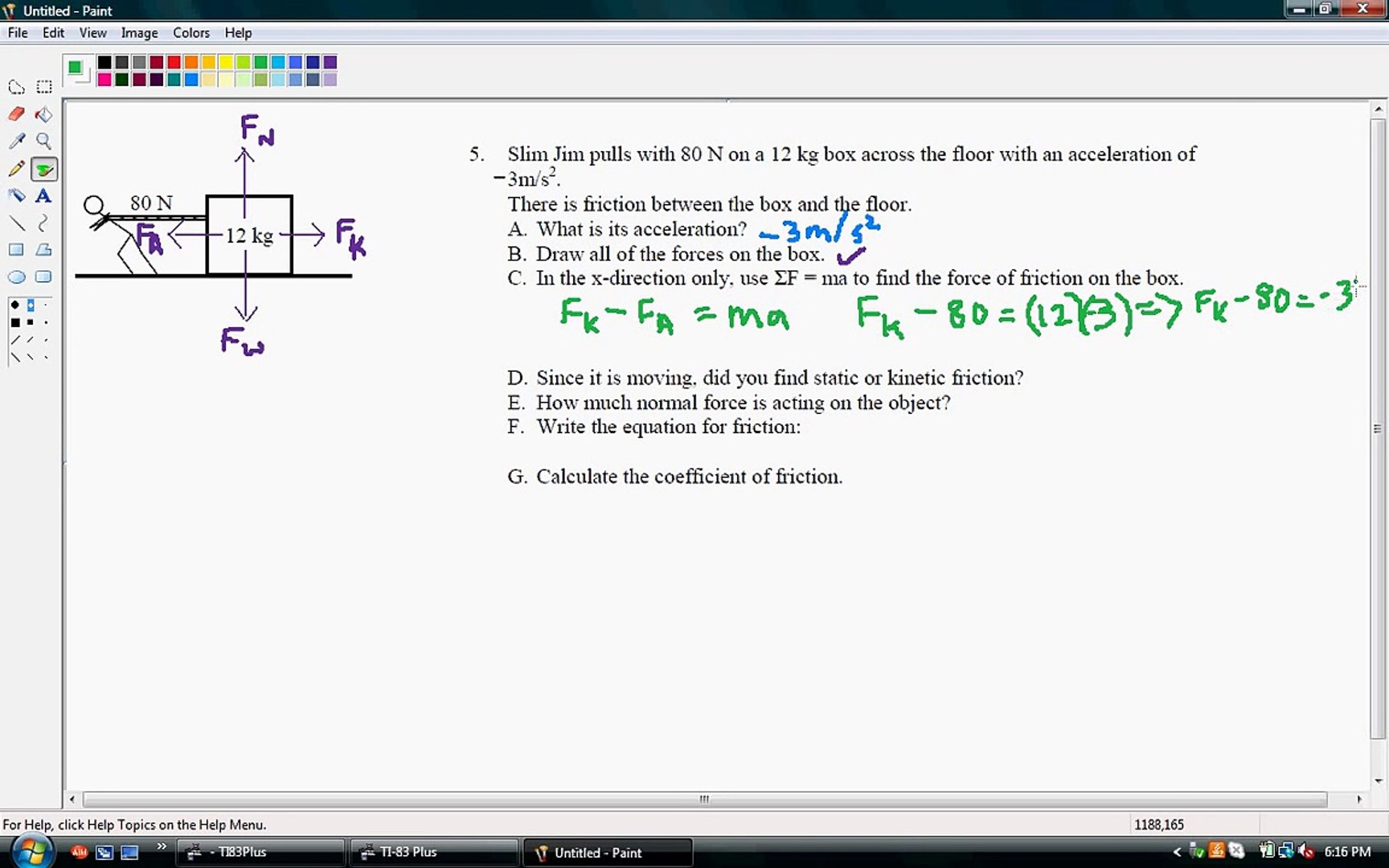Pick the Eraser tool
1389x868 pixels.
[x=16, y=114]
